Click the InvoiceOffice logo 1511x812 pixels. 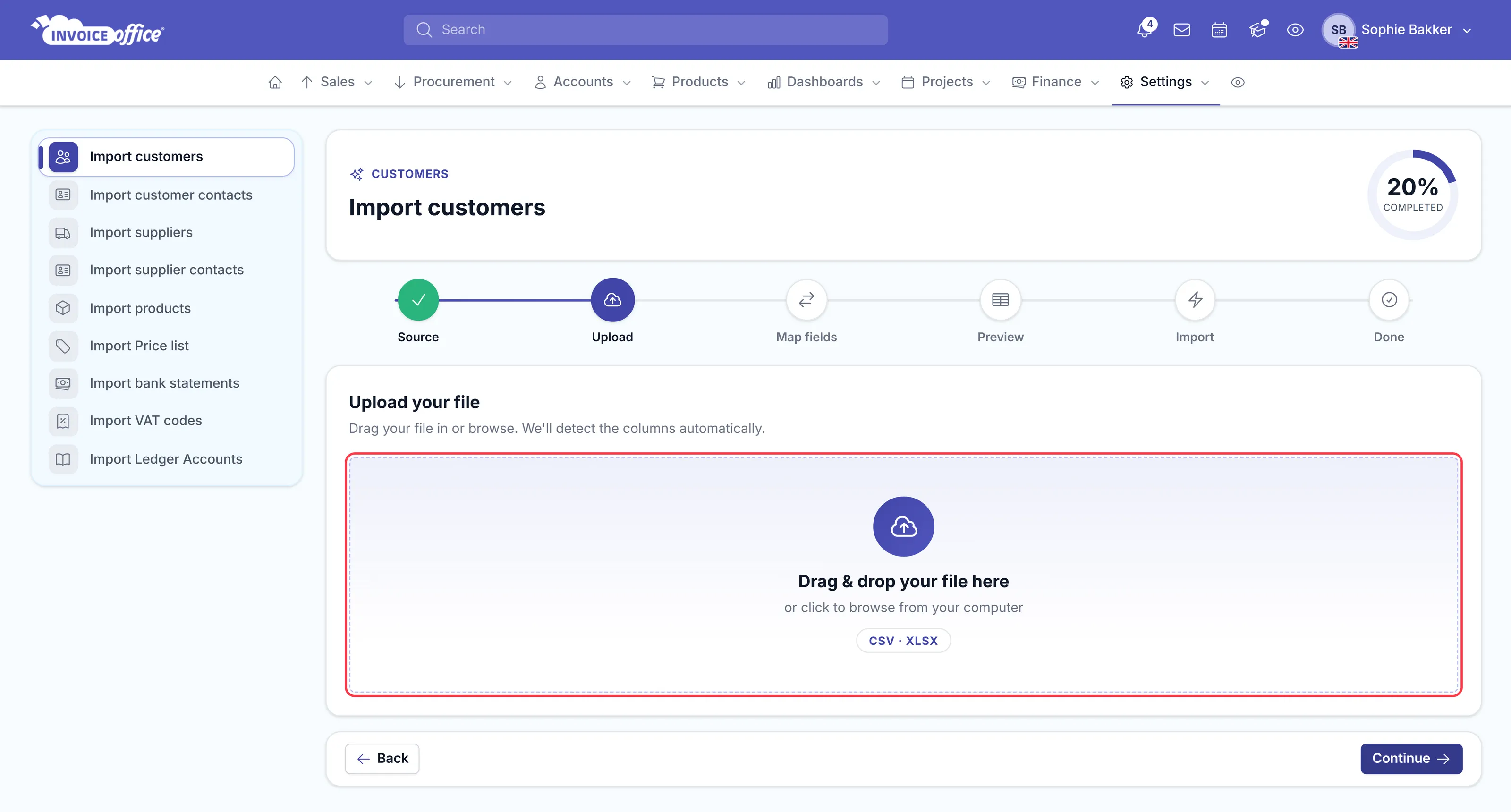pyautogui.click(x=98, y=30)
